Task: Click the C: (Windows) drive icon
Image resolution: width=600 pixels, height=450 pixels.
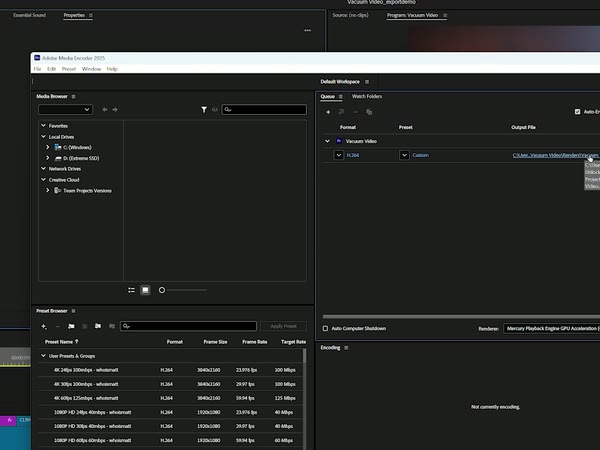Action: pyautogui.click(x=58, y=147)
